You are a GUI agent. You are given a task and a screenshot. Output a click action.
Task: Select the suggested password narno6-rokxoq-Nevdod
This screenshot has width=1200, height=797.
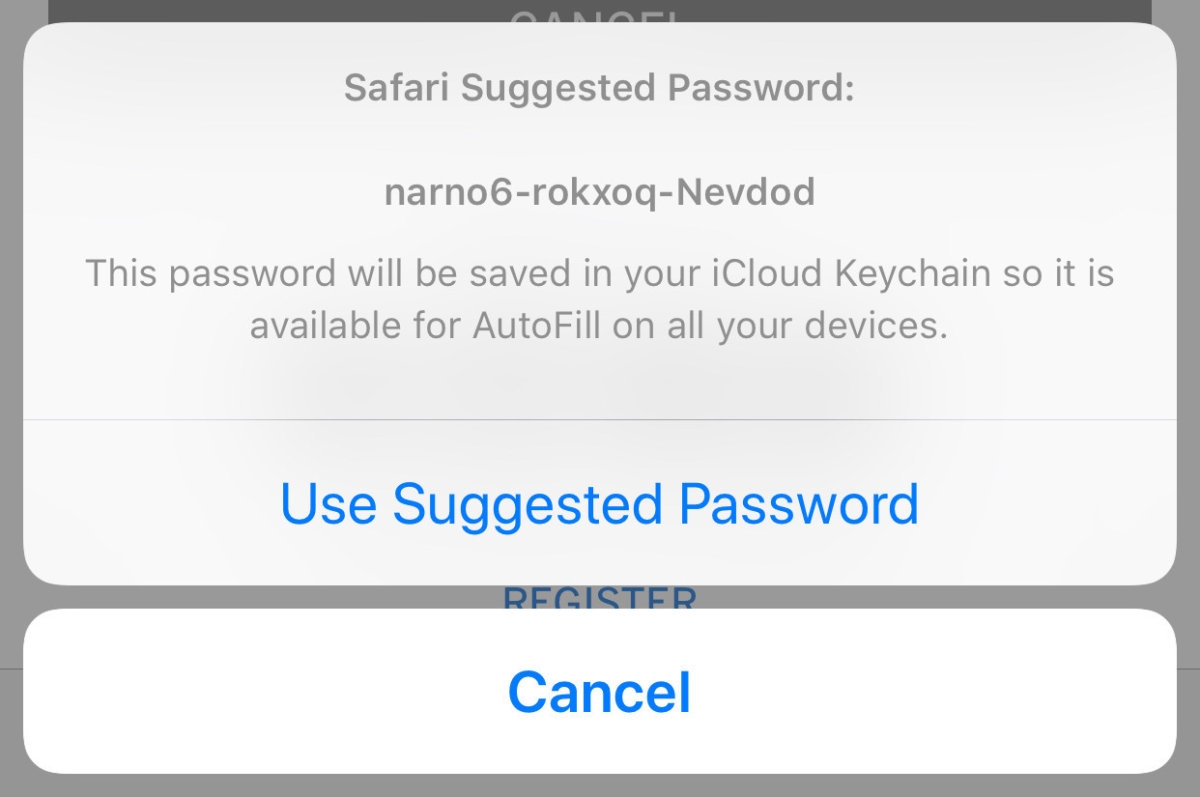tap(599, 191)
